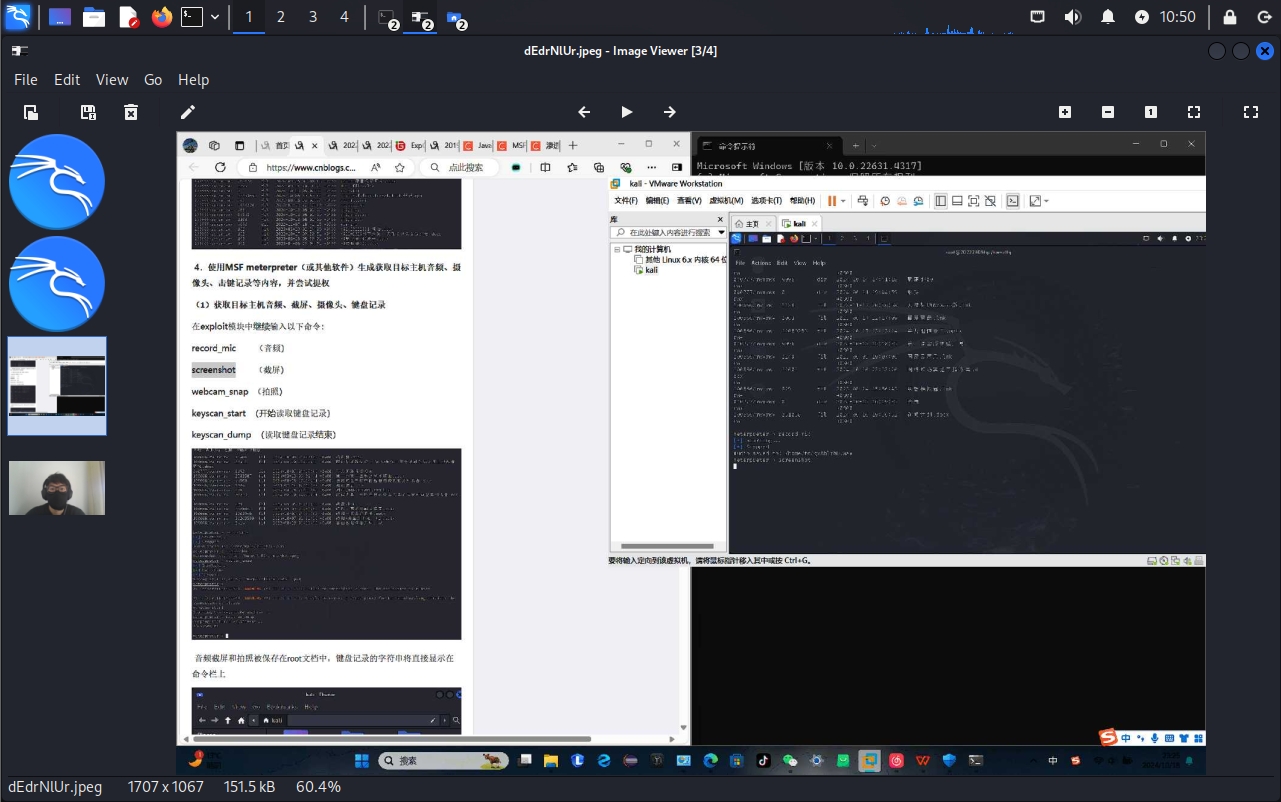The height and width of the screenshot is (802, 1281).
Task: Open the File menu
Action: (x=26, y=80)
